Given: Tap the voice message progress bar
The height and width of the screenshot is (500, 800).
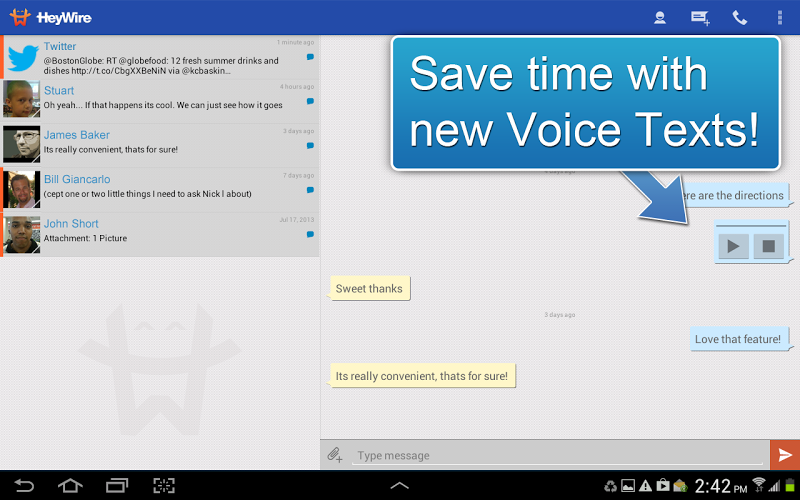Looking at the screenshot, I should (751, 226).
